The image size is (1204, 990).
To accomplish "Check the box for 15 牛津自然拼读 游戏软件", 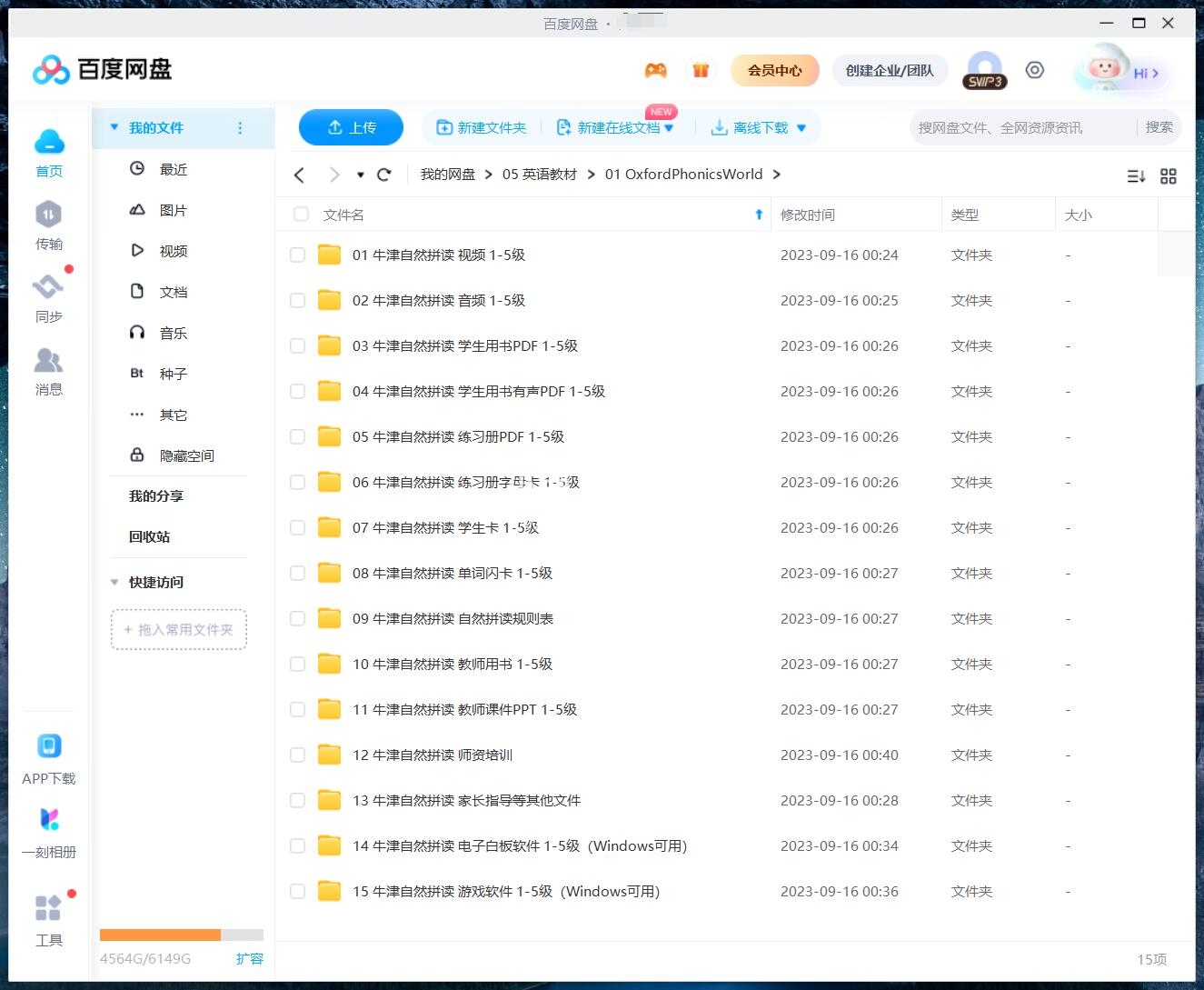I will tap(297, 892).
